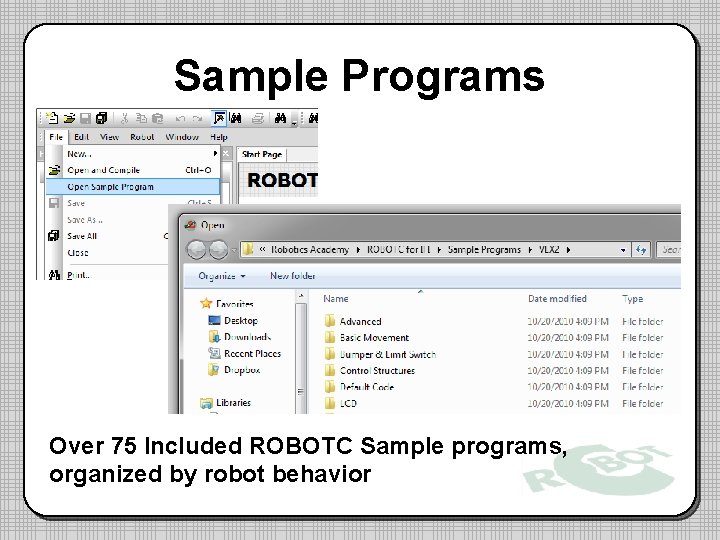Open the File menu
Viewport: 720px width, 540px height.
tap(56, 137)
